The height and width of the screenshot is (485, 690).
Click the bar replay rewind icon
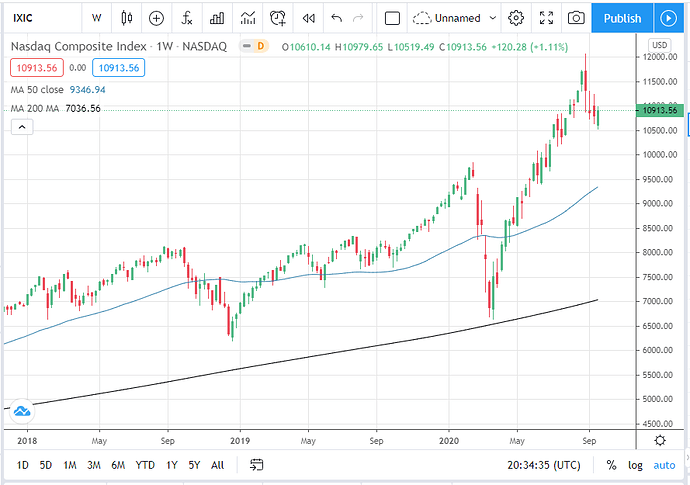point(308,18)
